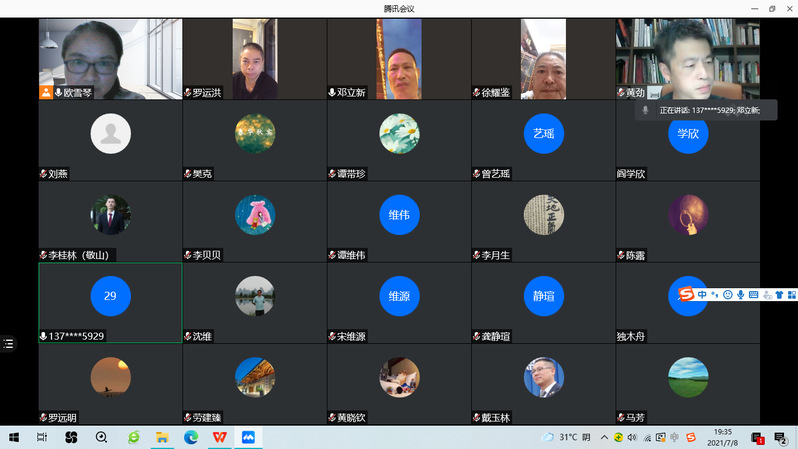Image resolution: width=798 pixels, height=449 pixels.
Task: Select 欧雪琴's video tile
Action: click(x=110, y=59)
